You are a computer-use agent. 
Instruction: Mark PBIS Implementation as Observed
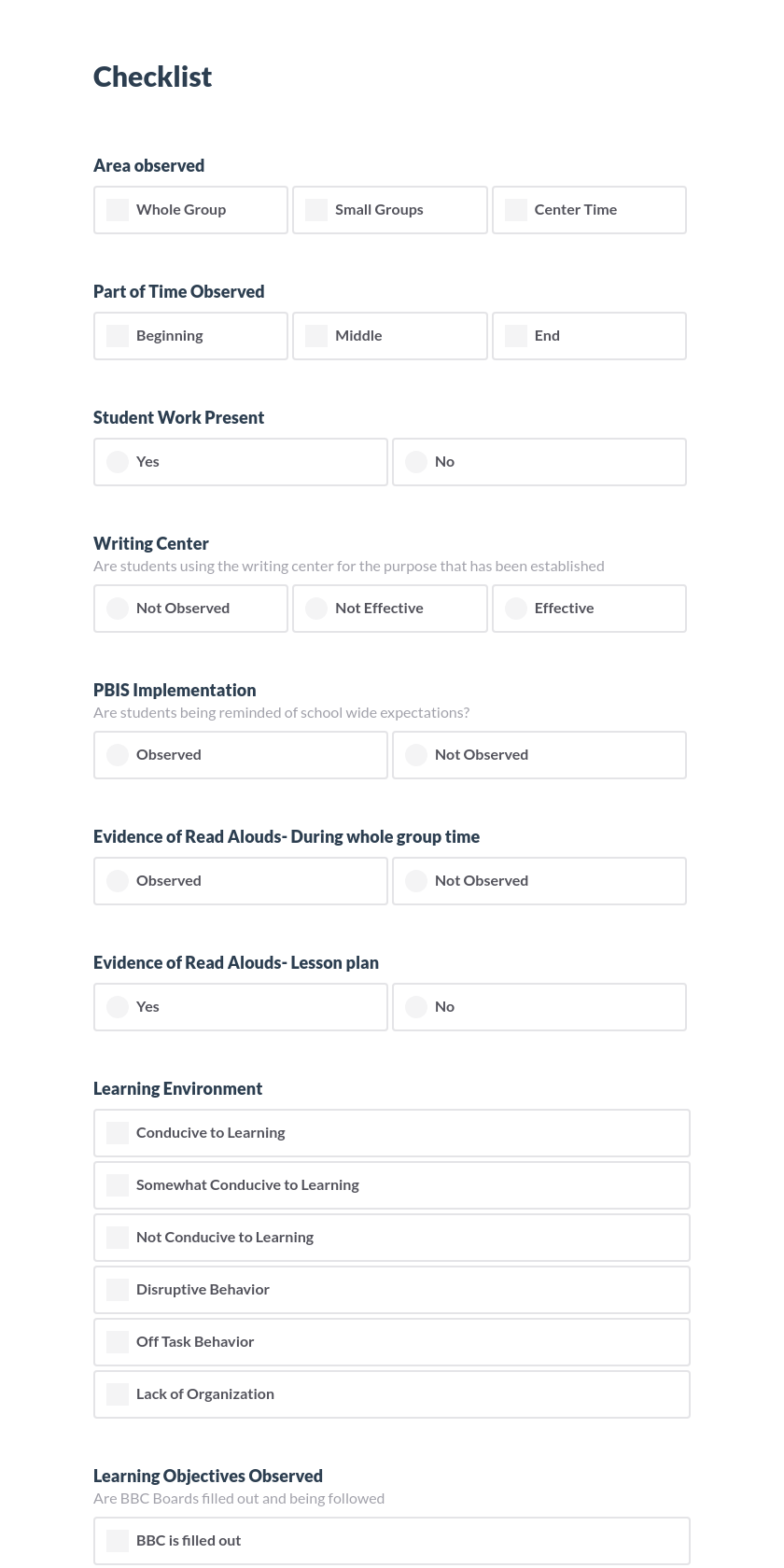(118, 755)
